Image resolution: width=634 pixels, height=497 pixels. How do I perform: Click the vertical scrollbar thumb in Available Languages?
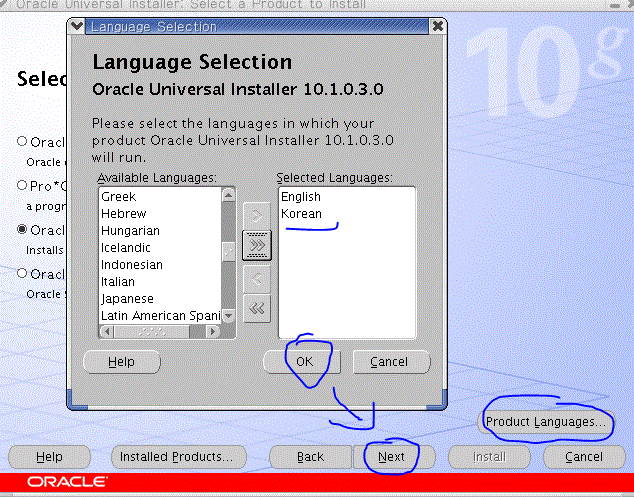coord(228,252)
